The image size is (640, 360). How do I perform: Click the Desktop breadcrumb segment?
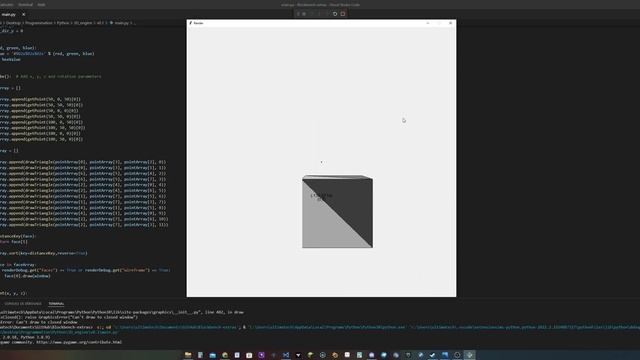[13, 23]
